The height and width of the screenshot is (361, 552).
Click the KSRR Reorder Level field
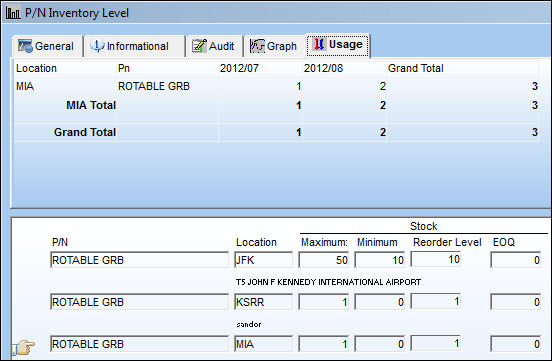coord(436,301)
